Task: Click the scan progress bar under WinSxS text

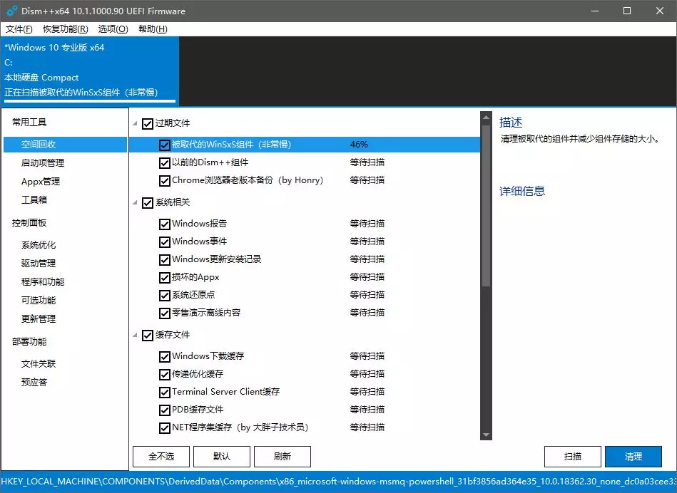Action: tap(90, 102)
